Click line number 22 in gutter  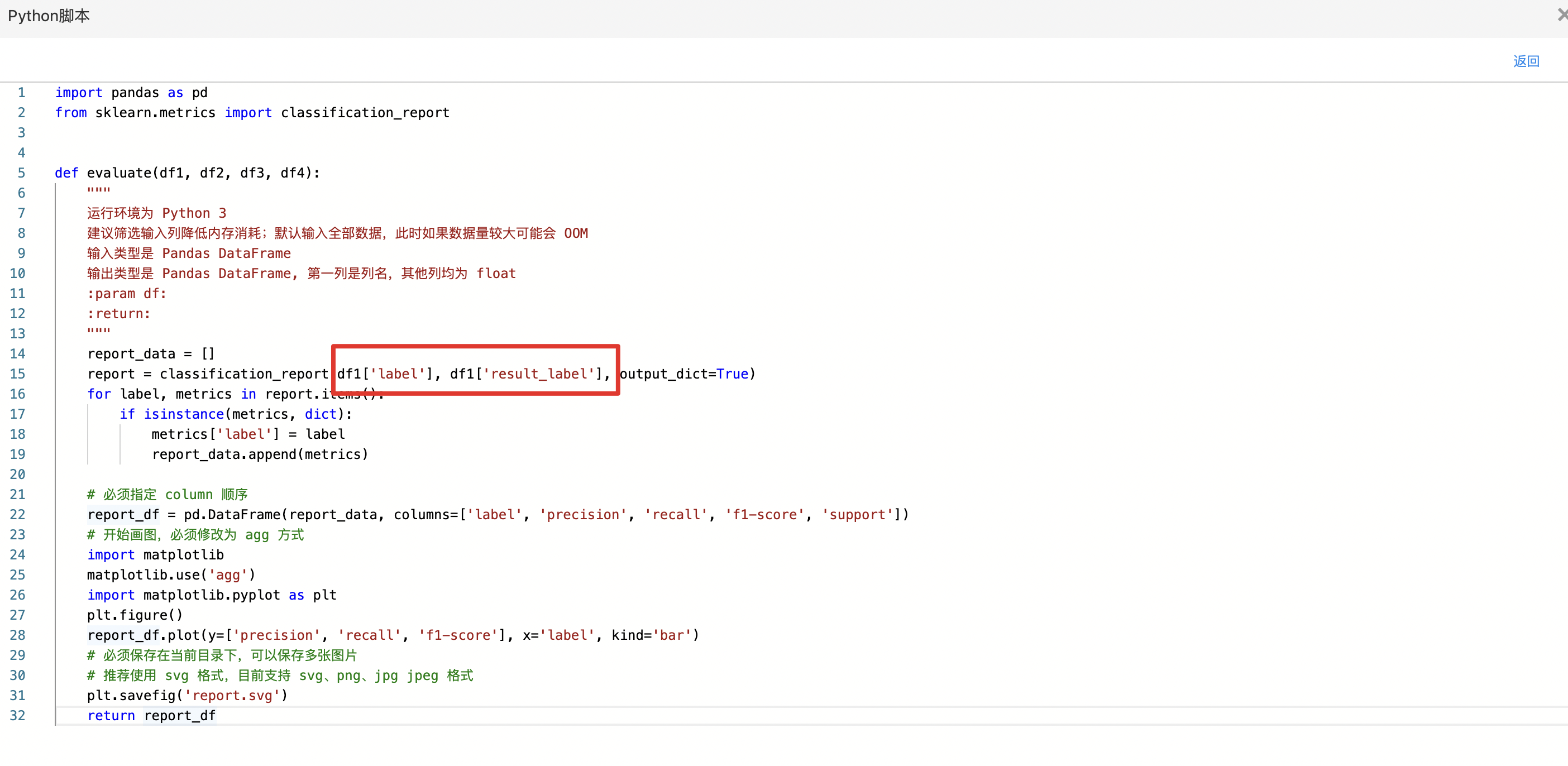[x=18, y=514]
